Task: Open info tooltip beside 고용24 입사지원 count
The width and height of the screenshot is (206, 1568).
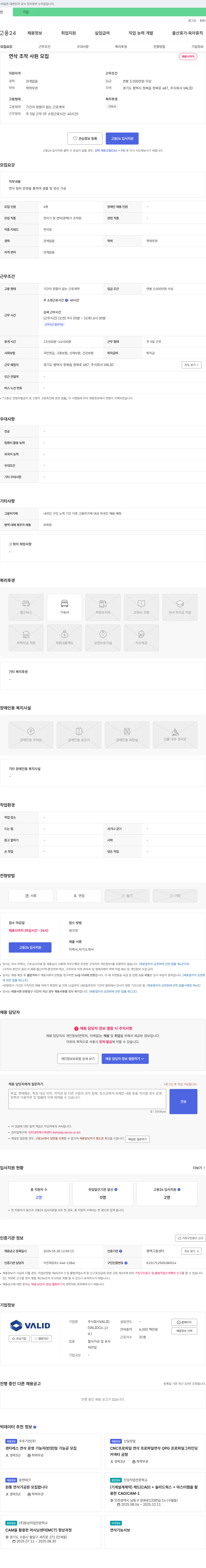Action: tap(179, 1189)
